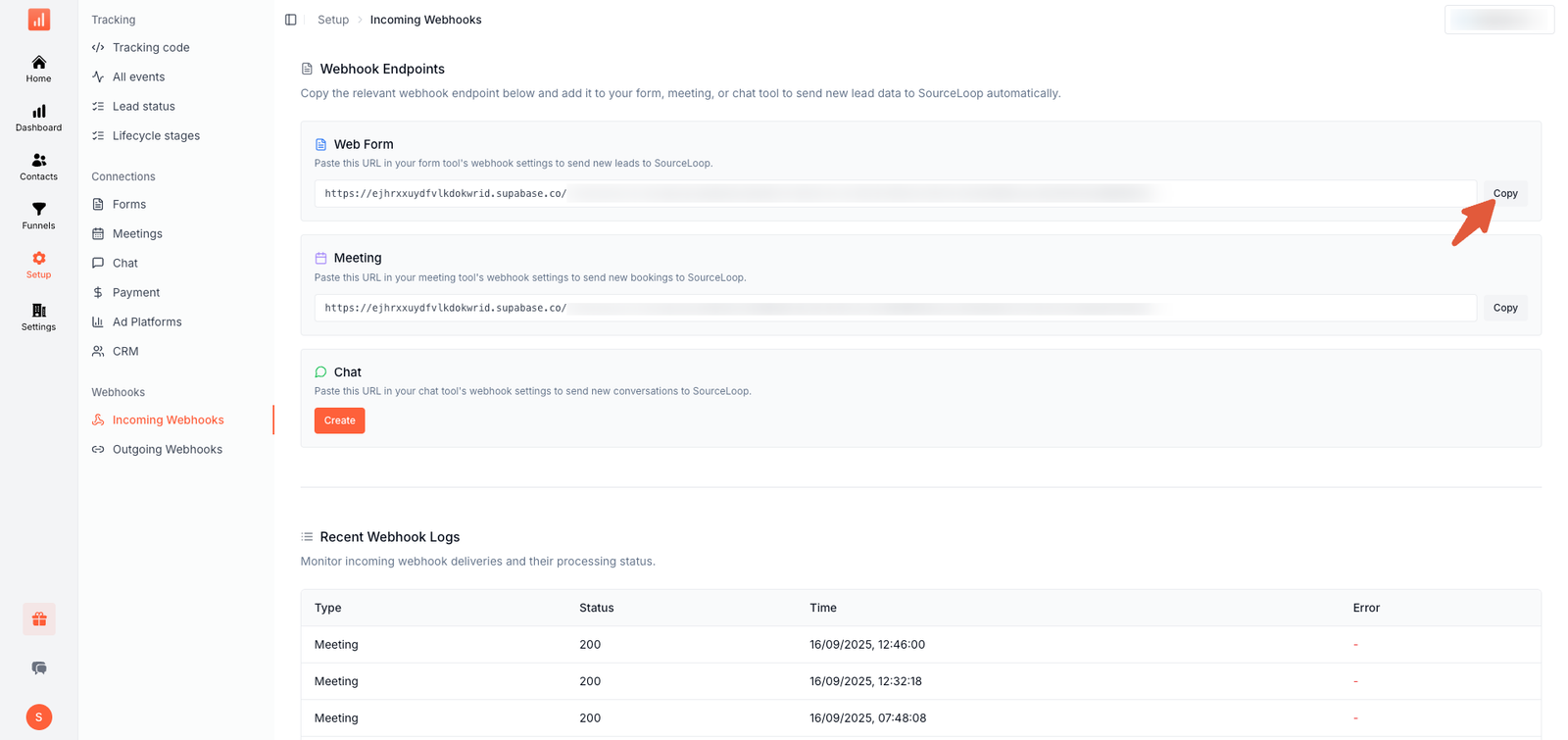Click the Setup breadcrumb link

pos(333,20)
